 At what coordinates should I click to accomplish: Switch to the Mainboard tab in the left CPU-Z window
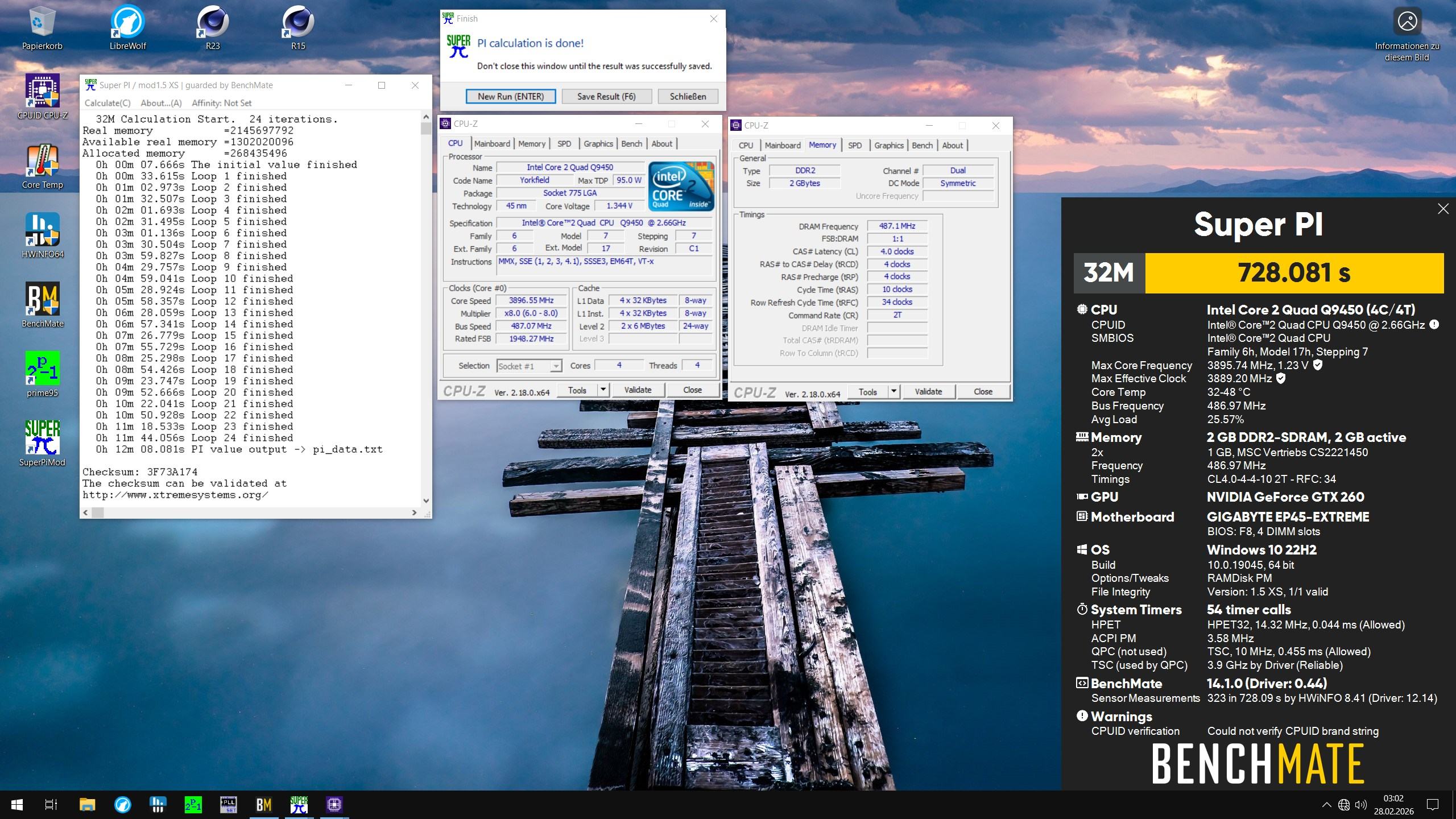coord(492,144)
